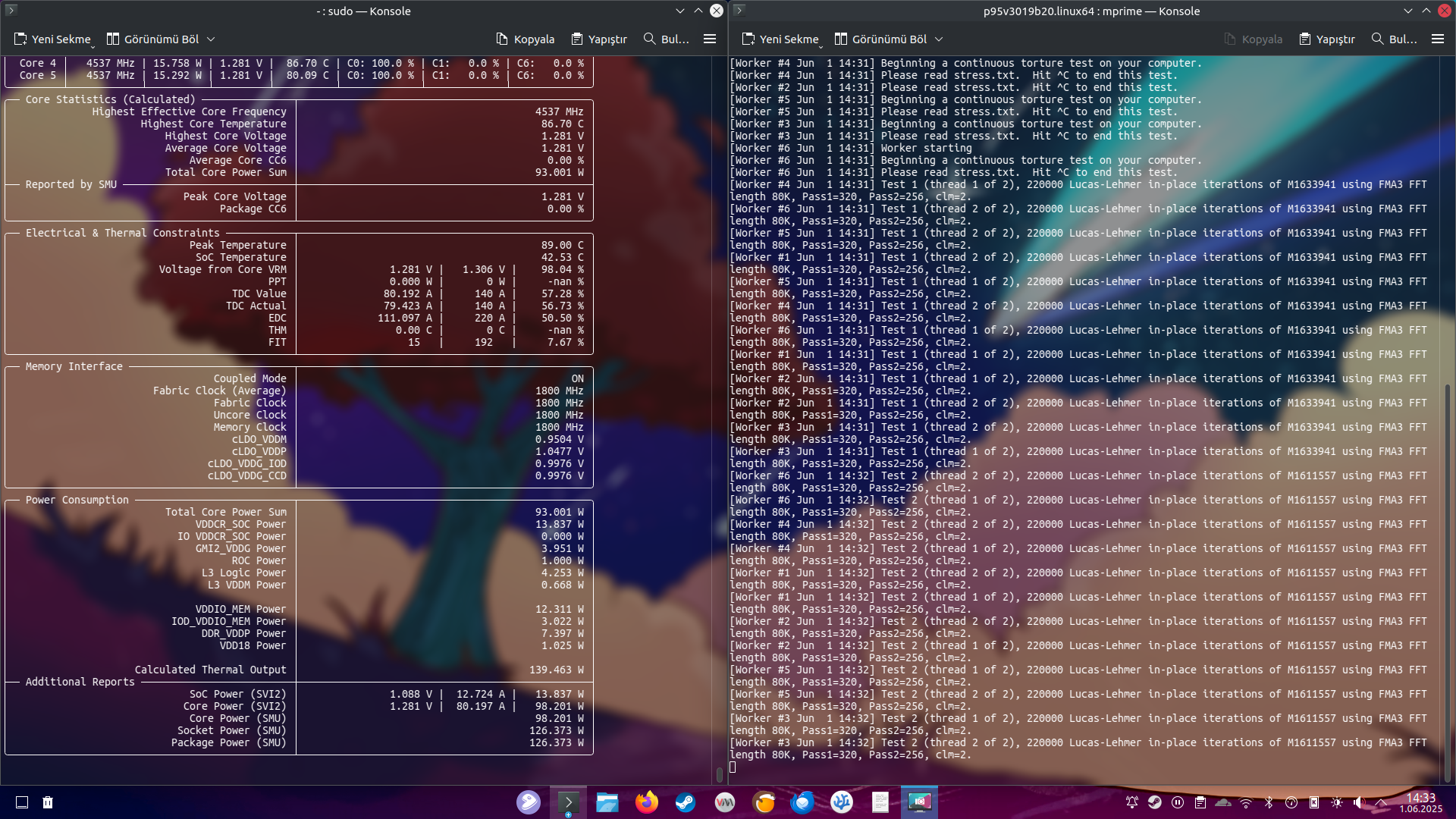
Task: Click Görünümü Böl in mprime Konsole
Action: point(881,39)
